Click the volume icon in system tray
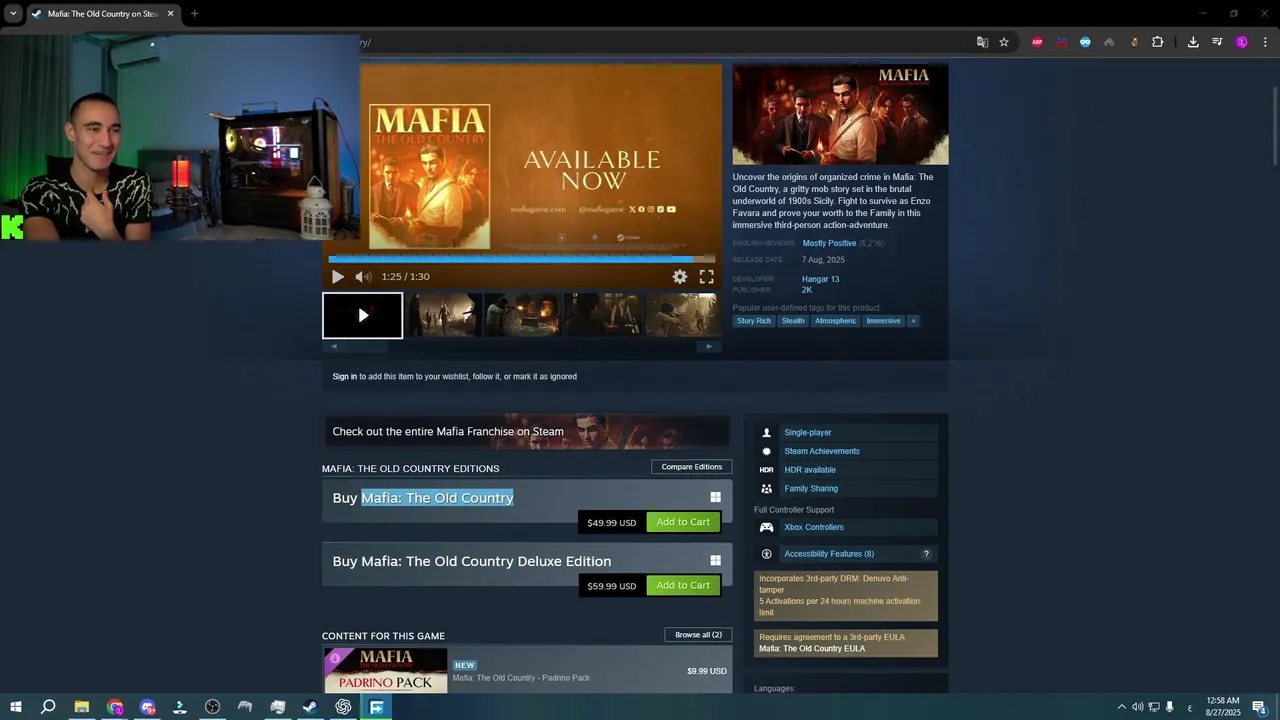This screenshot has height=720, width=1280. click(1137, 707)
